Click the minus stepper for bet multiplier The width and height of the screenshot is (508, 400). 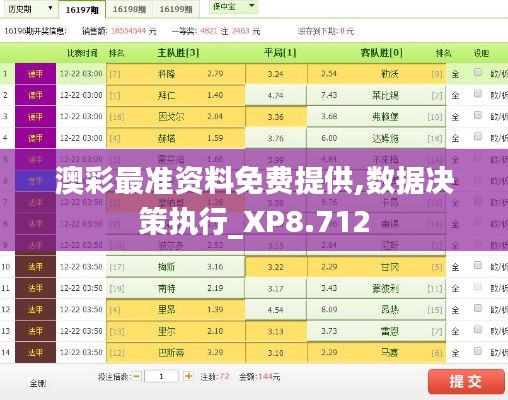pos(137,376)
